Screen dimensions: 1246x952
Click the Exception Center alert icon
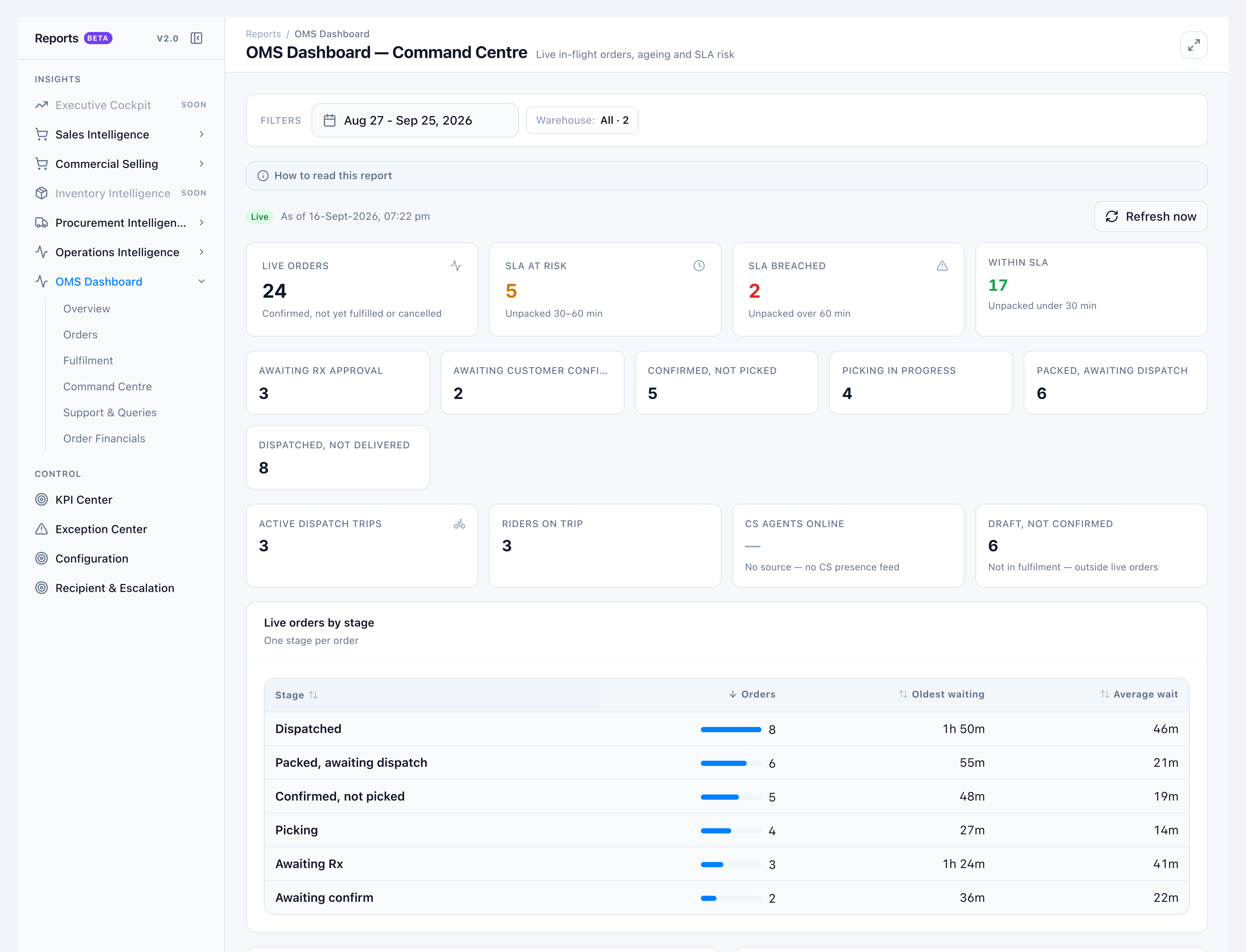[41, 529]
